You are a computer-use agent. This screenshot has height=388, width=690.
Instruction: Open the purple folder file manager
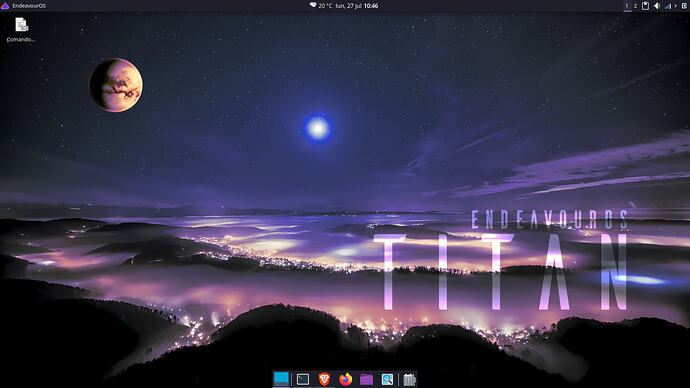367,379
